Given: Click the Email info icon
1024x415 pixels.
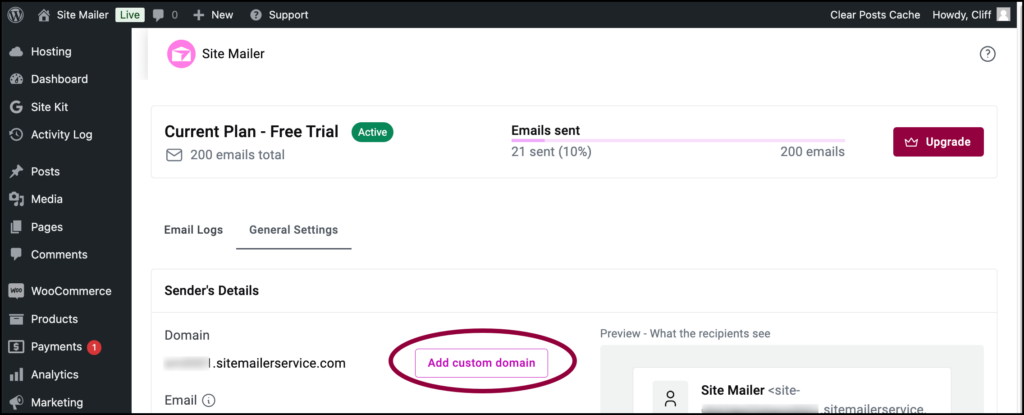Looking at the screenshot, I should (x=209, y=401).
